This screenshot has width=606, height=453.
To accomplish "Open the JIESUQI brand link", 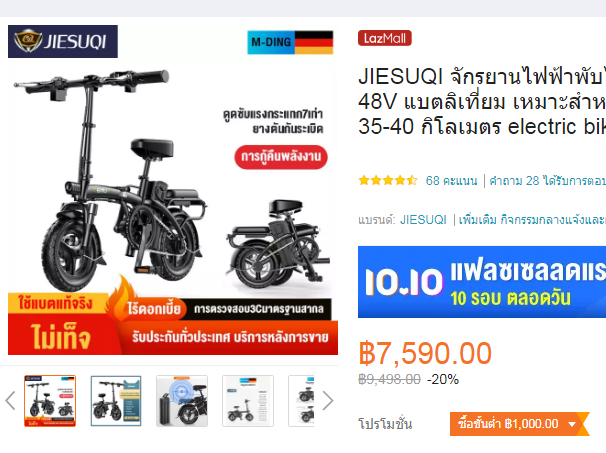I will [423, 220].
